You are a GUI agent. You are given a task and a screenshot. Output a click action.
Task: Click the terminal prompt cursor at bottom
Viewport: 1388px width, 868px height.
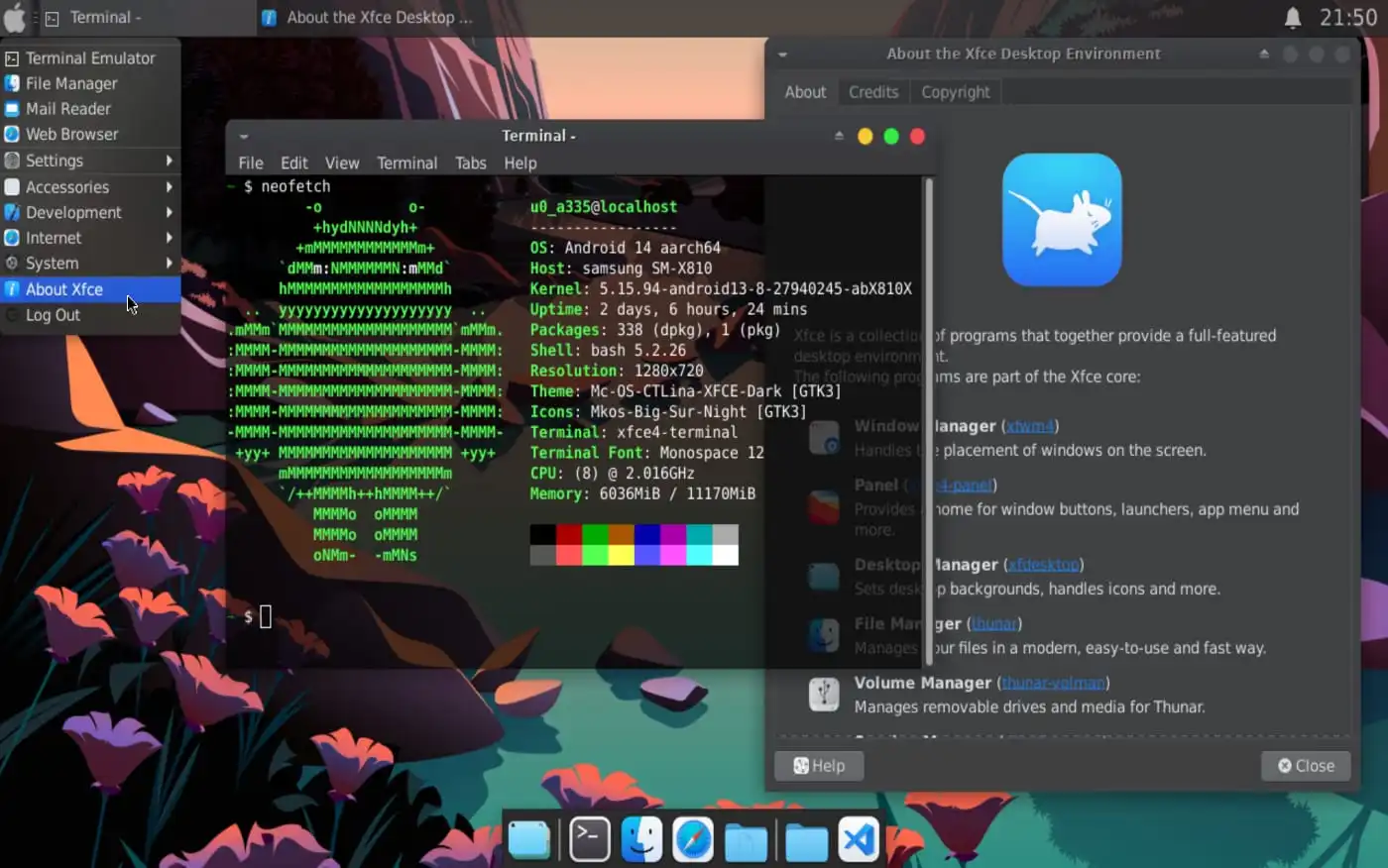[266, 617]
